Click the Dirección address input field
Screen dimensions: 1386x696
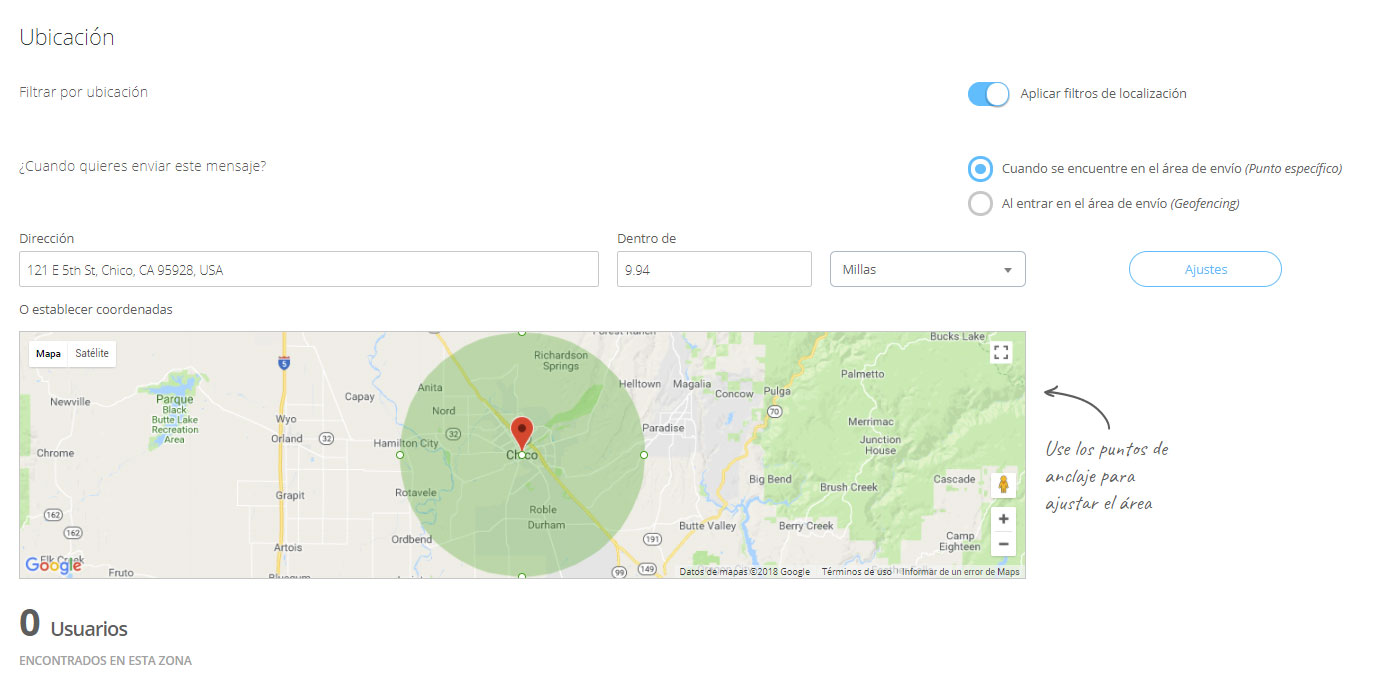[309, 269]
